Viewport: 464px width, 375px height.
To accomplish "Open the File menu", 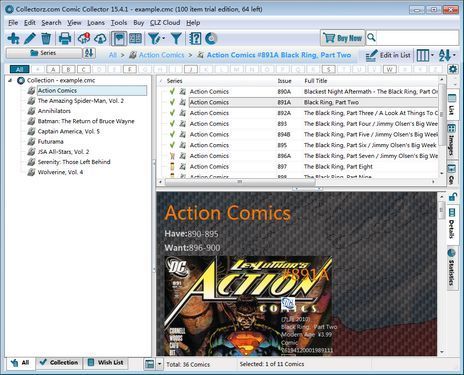I will tap(13, 23).
